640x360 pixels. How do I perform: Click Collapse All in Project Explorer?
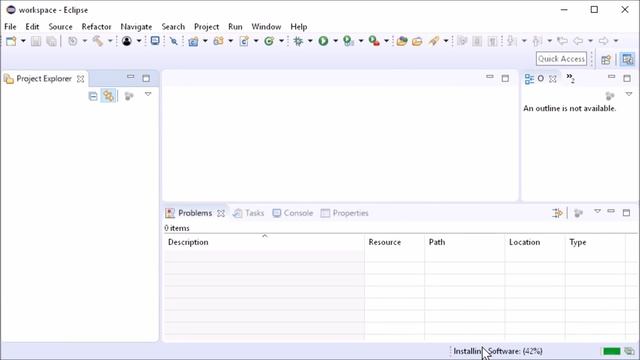coord(93,96)
